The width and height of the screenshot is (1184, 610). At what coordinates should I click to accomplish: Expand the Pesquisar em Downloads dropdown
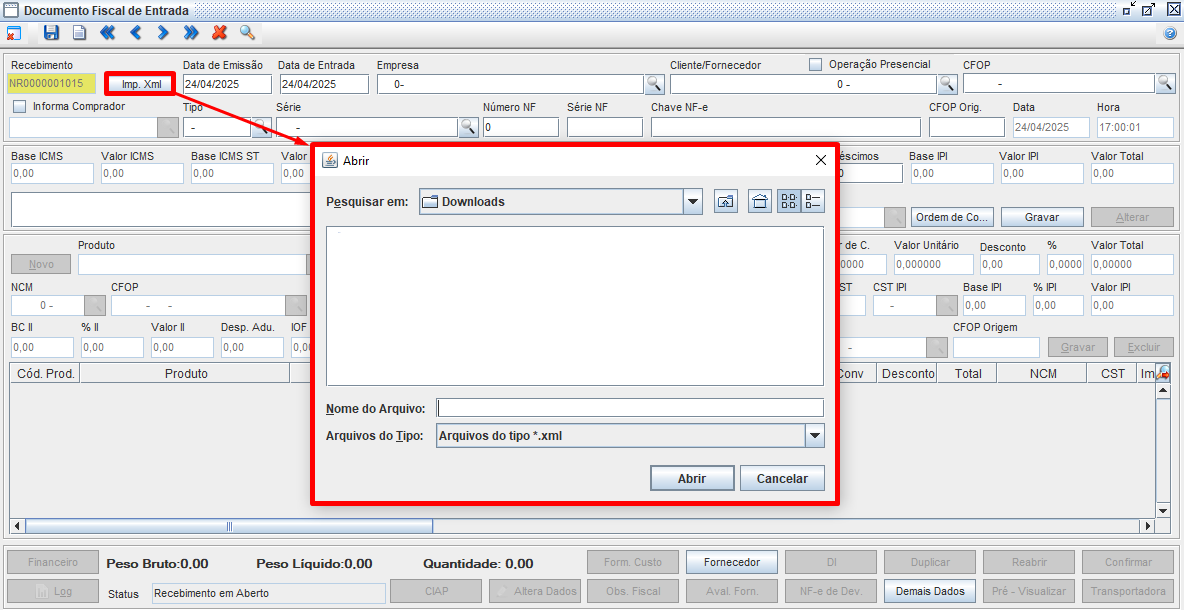(693, 202)
